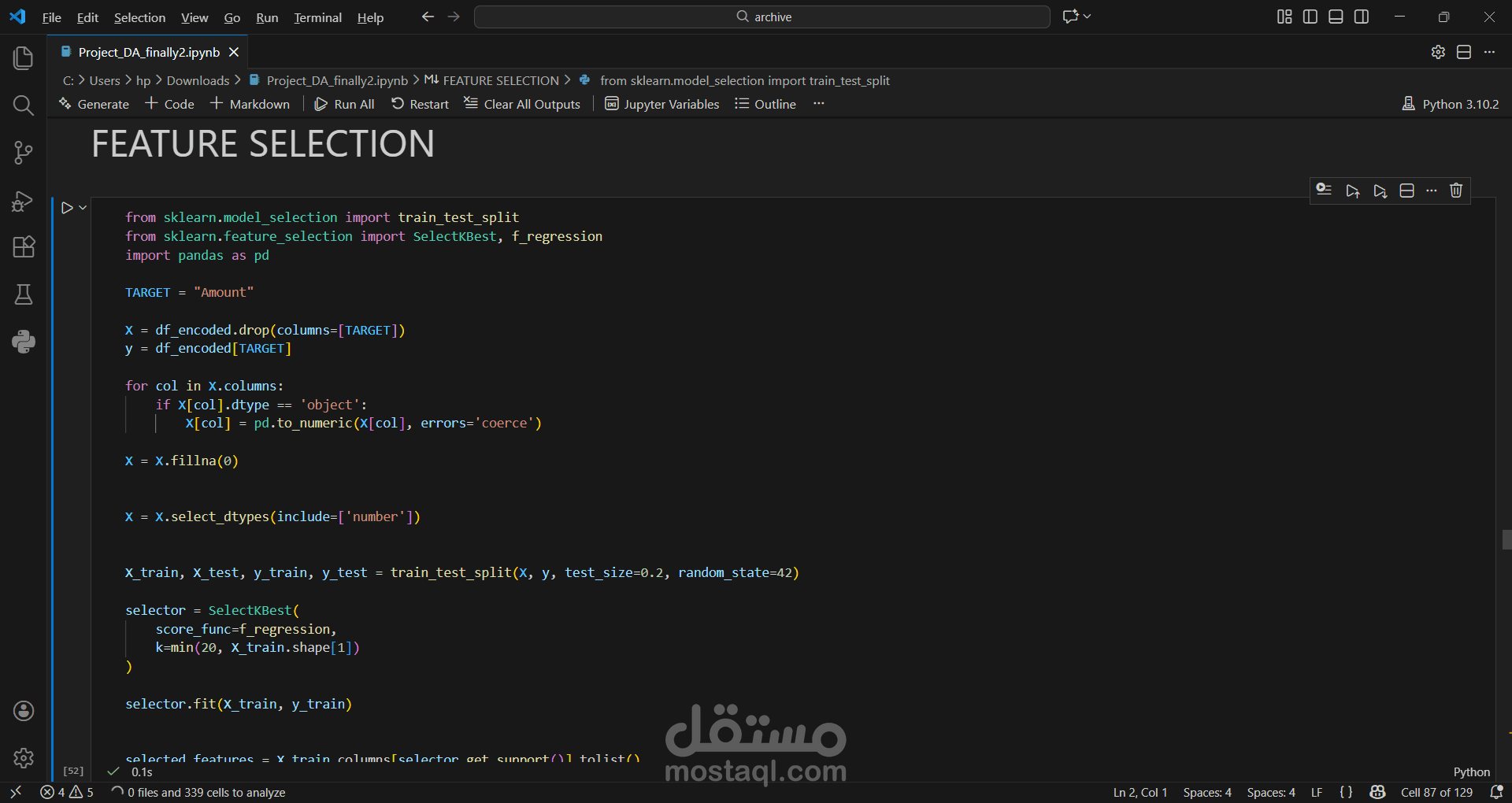Viewport: 1512px width, 803px height.
Task: Open the Manage gear menu
Action: coord(24,758)
